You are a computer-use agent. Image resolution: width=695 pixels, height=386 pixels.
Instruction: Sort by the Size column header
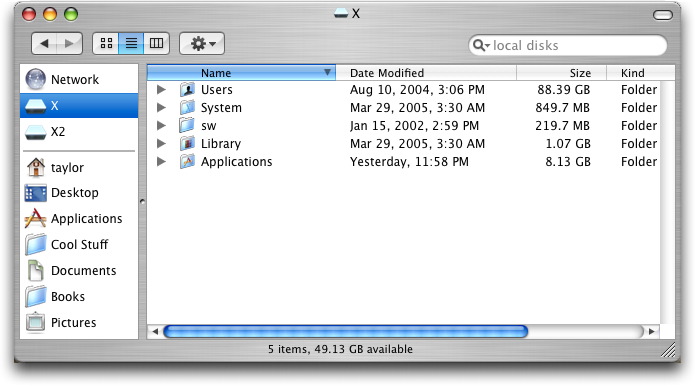tap(561, 73)
